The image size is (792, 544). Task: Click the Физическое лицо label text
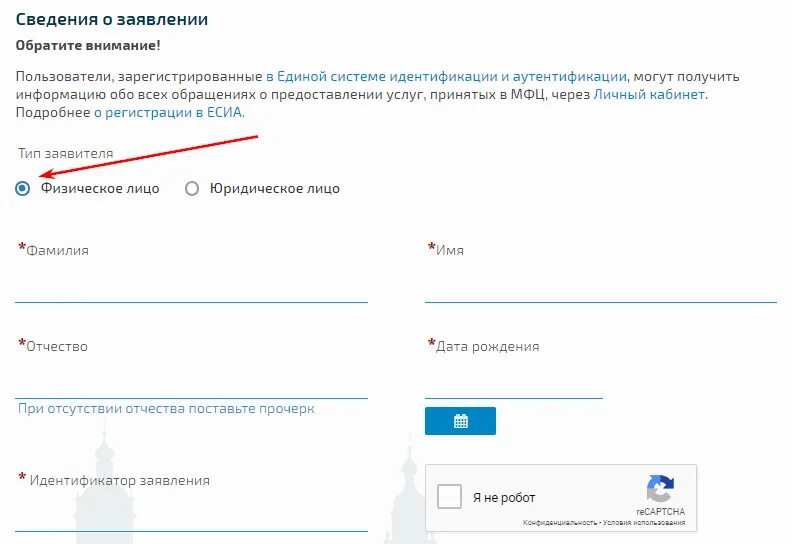tap(100, 188)
